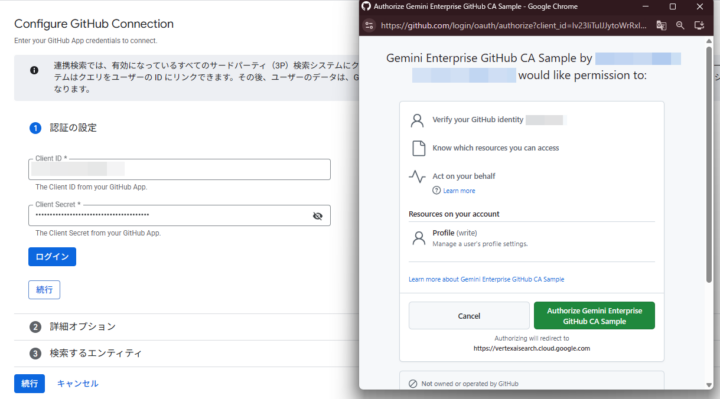Toggle Client Secret visibility eye icon
This screenshot has width=720, height=399.
pyautogui.click(x=317, y=216)
